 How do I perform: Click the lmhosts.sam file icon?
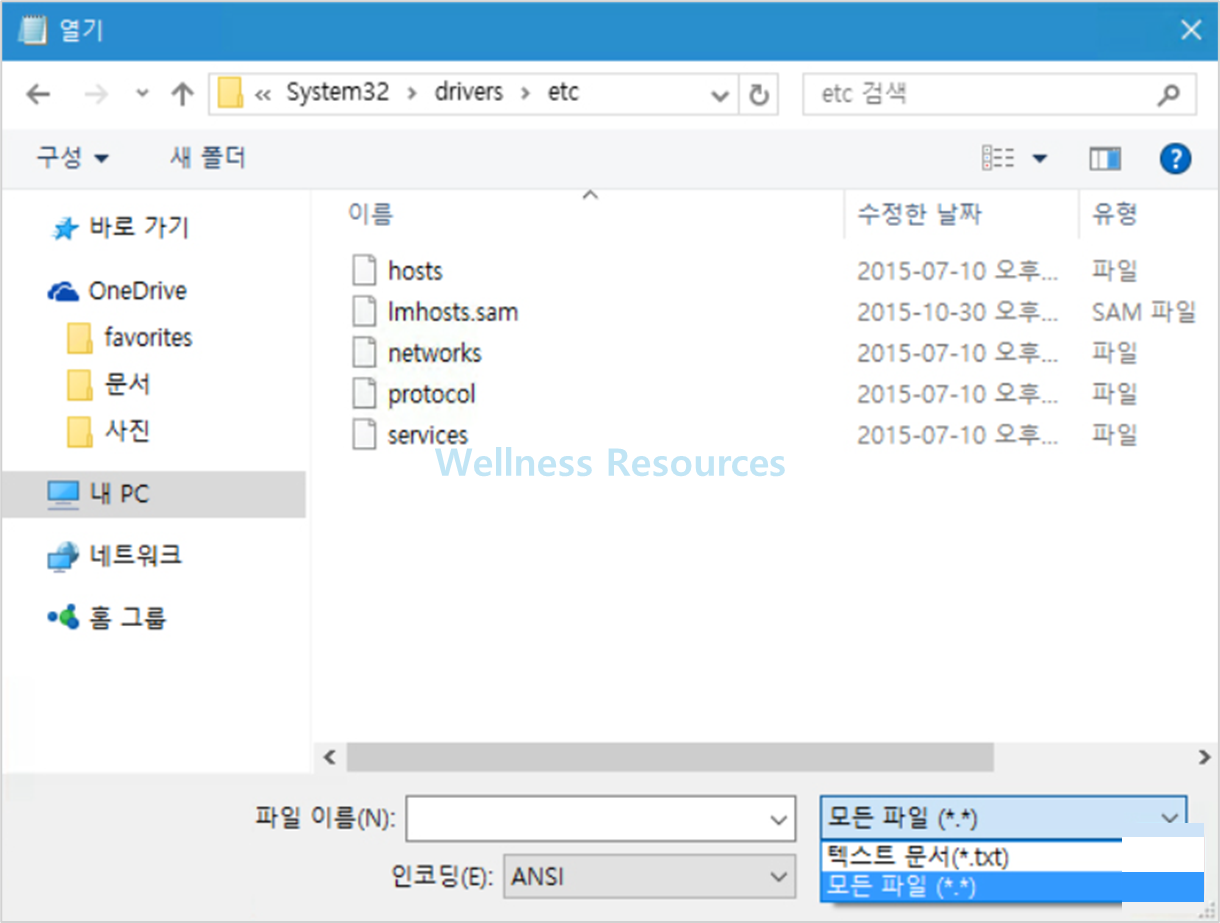point(364,312)
